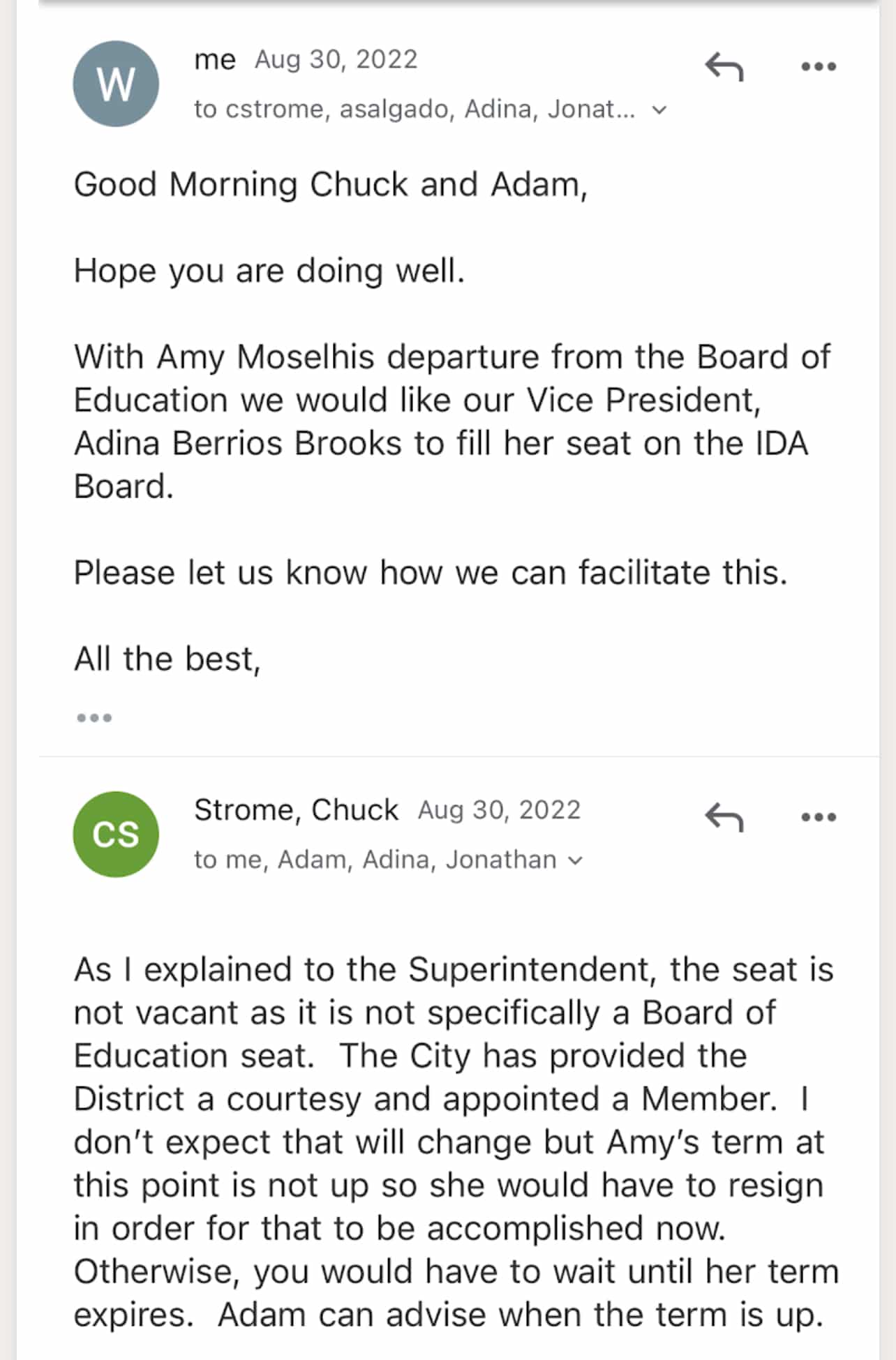This screenshot has height=1360, width=896.
Task: Tap the 'Good Morning Chuck and Adam' greeting
Action: tap(331, 185)
